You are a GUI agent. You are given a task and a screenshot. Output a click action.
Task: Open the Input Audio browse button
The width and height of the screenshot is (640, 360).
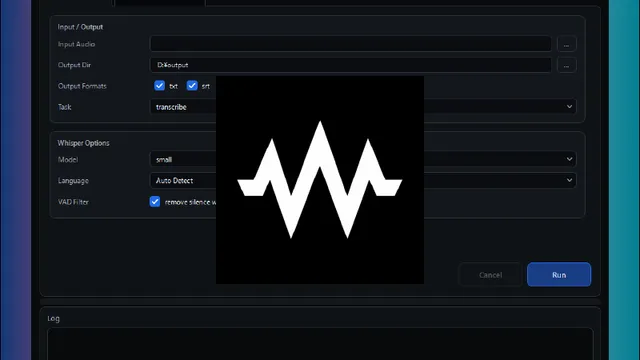click(x=566, y=44)
